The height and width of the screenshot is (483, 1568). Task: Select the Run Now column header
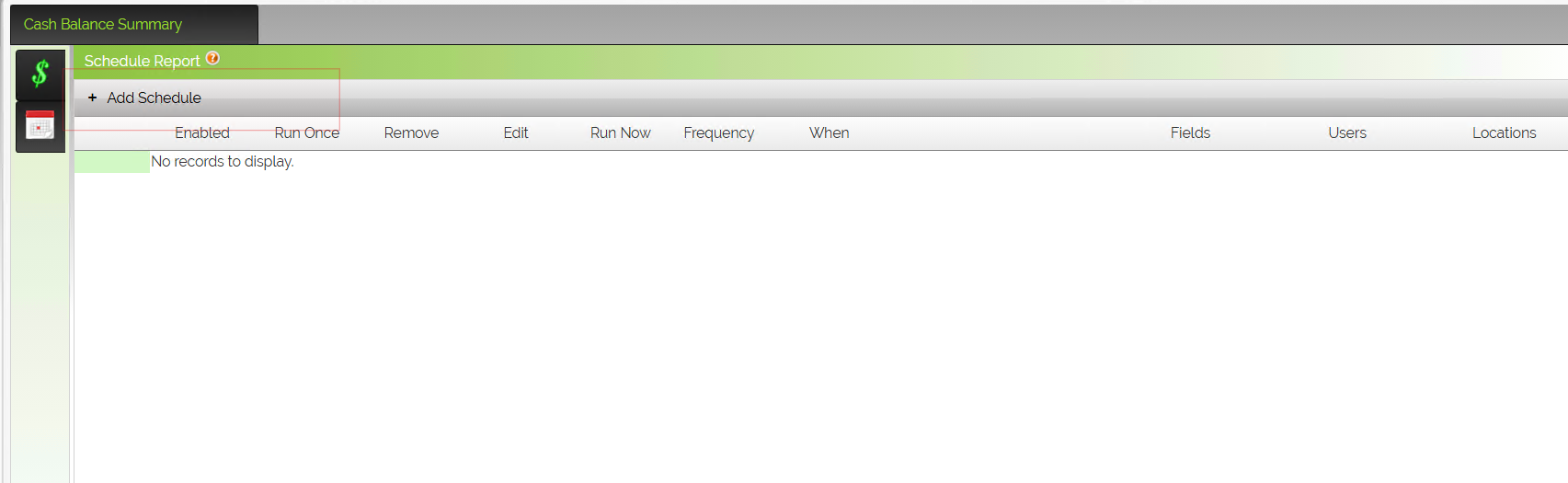point(621,133)
